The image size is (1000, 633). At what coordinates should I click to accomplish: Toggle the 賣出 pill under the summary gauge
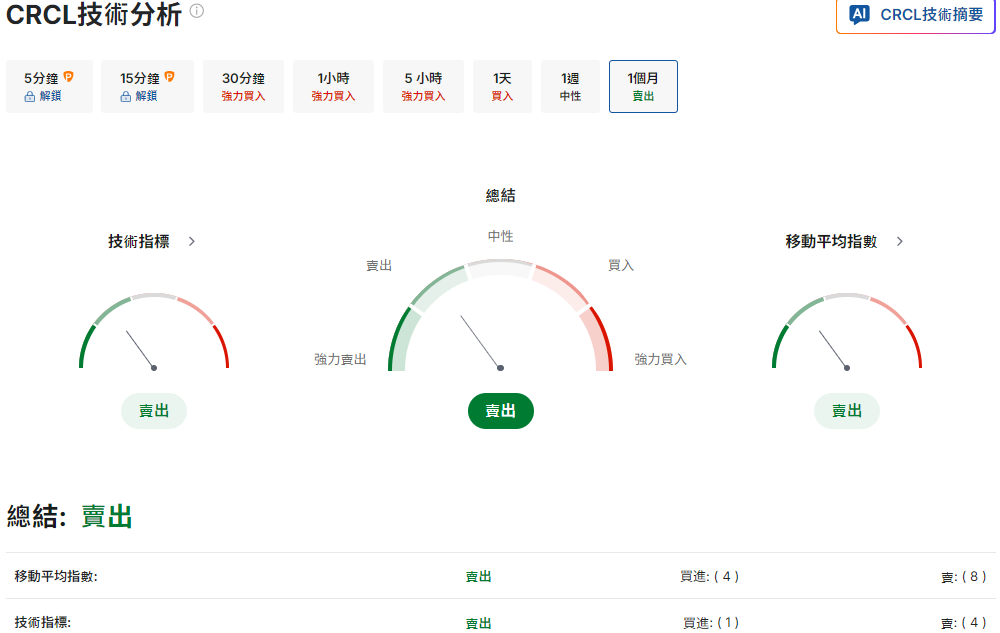(x=500, y=410)
